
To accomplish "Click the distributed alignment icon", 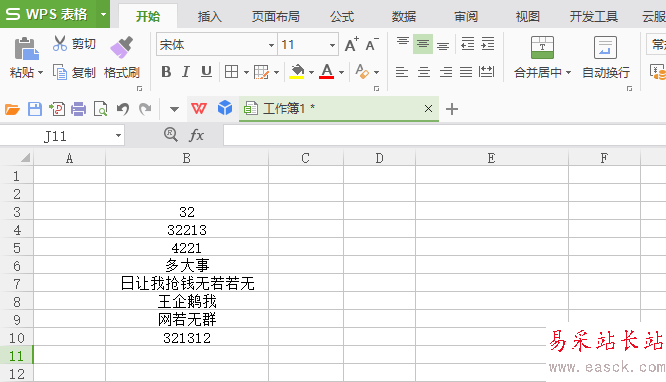I will 486,72.
